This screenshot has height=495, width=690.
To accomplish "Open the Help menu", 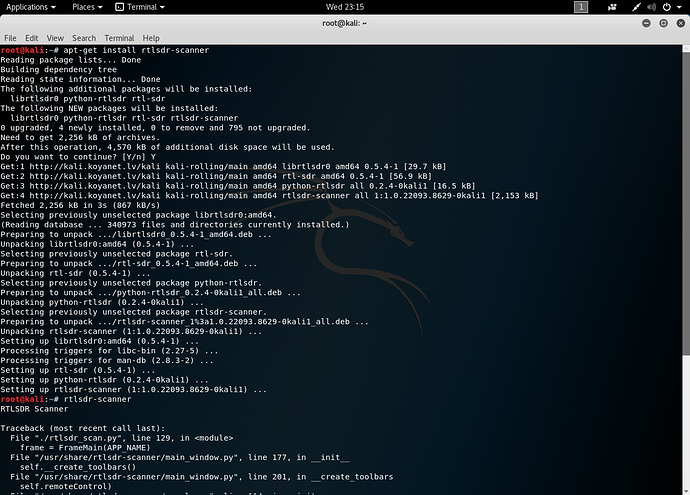I will 151,38.
